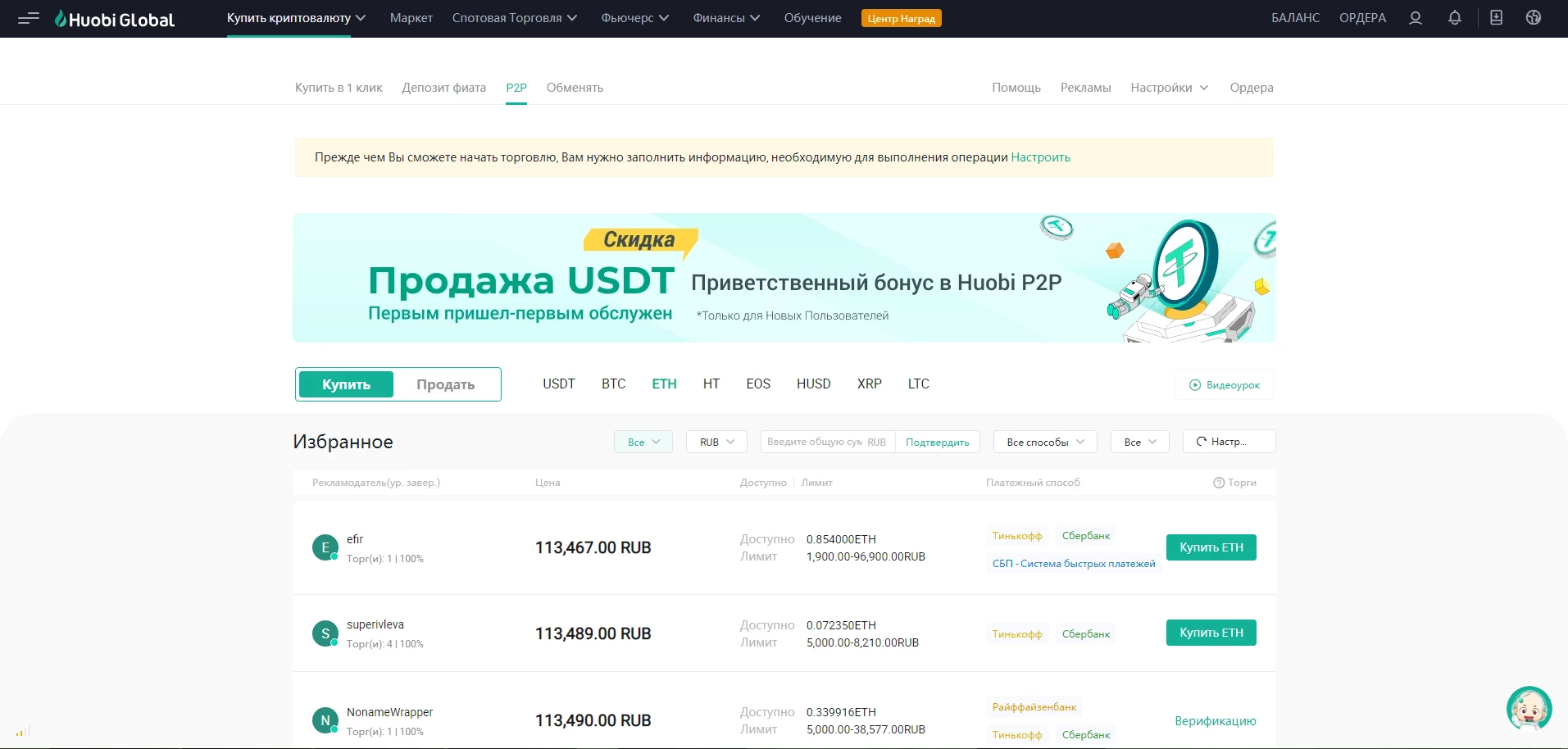The height and width of the screenshot is (749, 1568).
Task: Click Купить ETH for efir offer
Action: tap(1211, 547)
